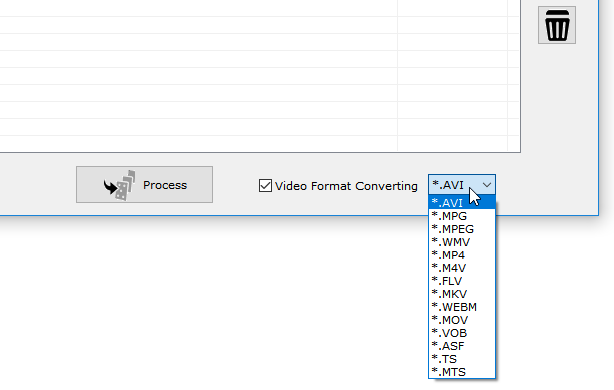Select the *.MKV format option
614x390 pixels.
point(462,294)
